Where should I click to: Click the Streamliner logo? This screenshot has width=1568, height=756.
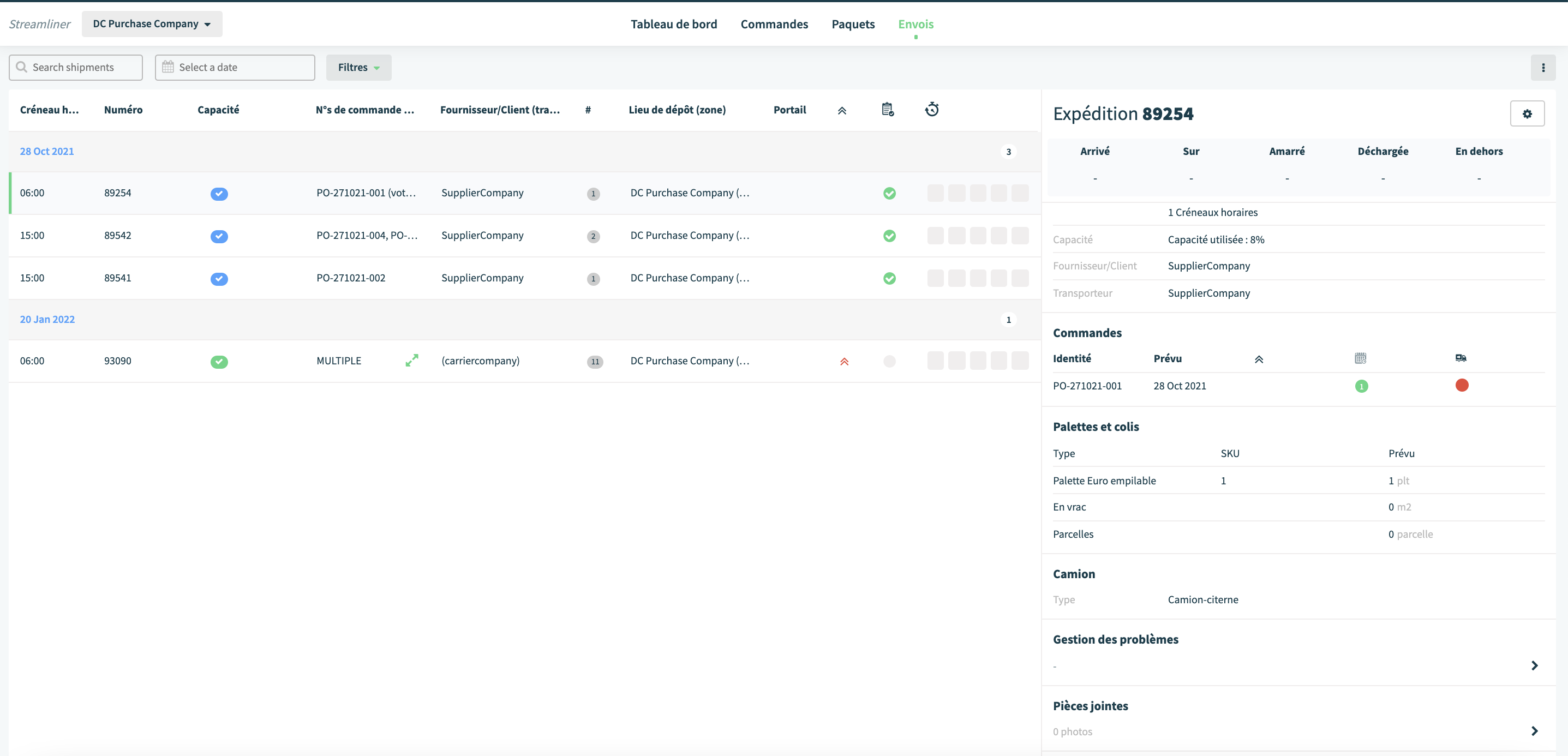(40, 25)
